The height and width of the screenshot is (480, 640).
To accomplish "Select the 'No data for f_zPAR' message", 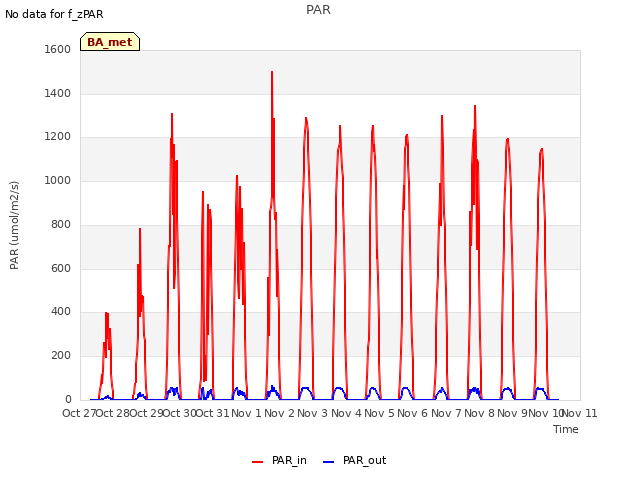I will tap(54, 14).
